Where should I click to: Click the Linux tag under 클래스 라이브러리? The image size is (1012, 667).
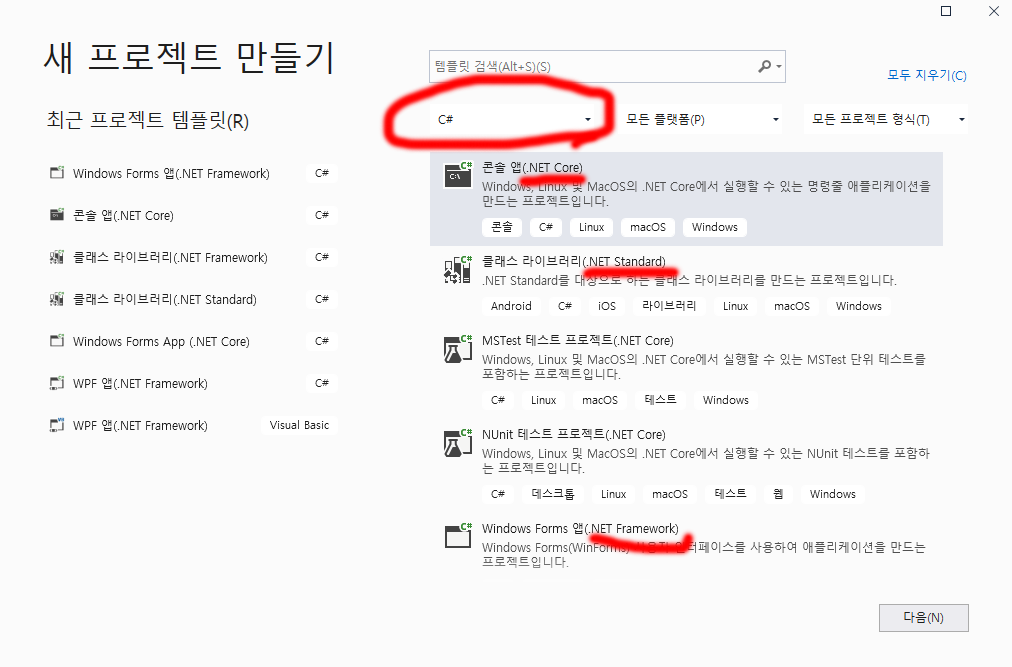coord(735,306)
